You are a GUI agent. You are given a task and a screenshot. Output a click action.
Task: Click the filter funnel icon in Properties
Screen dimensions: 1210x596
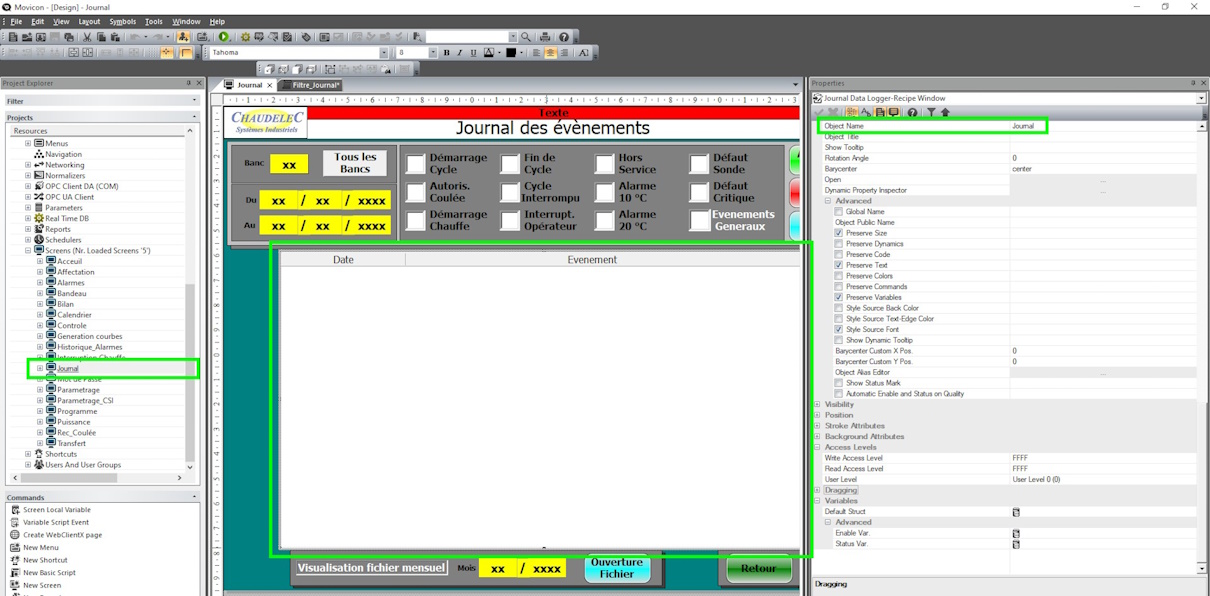[x=930, y=112]
